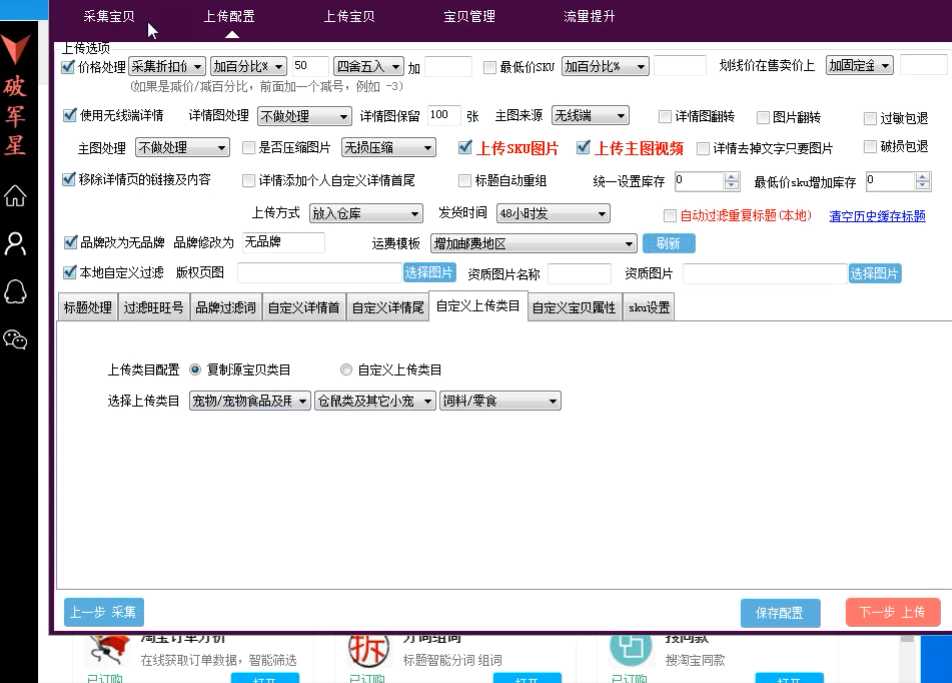
Task: Switch to the sku设置 tab
Action: (649, 308)
